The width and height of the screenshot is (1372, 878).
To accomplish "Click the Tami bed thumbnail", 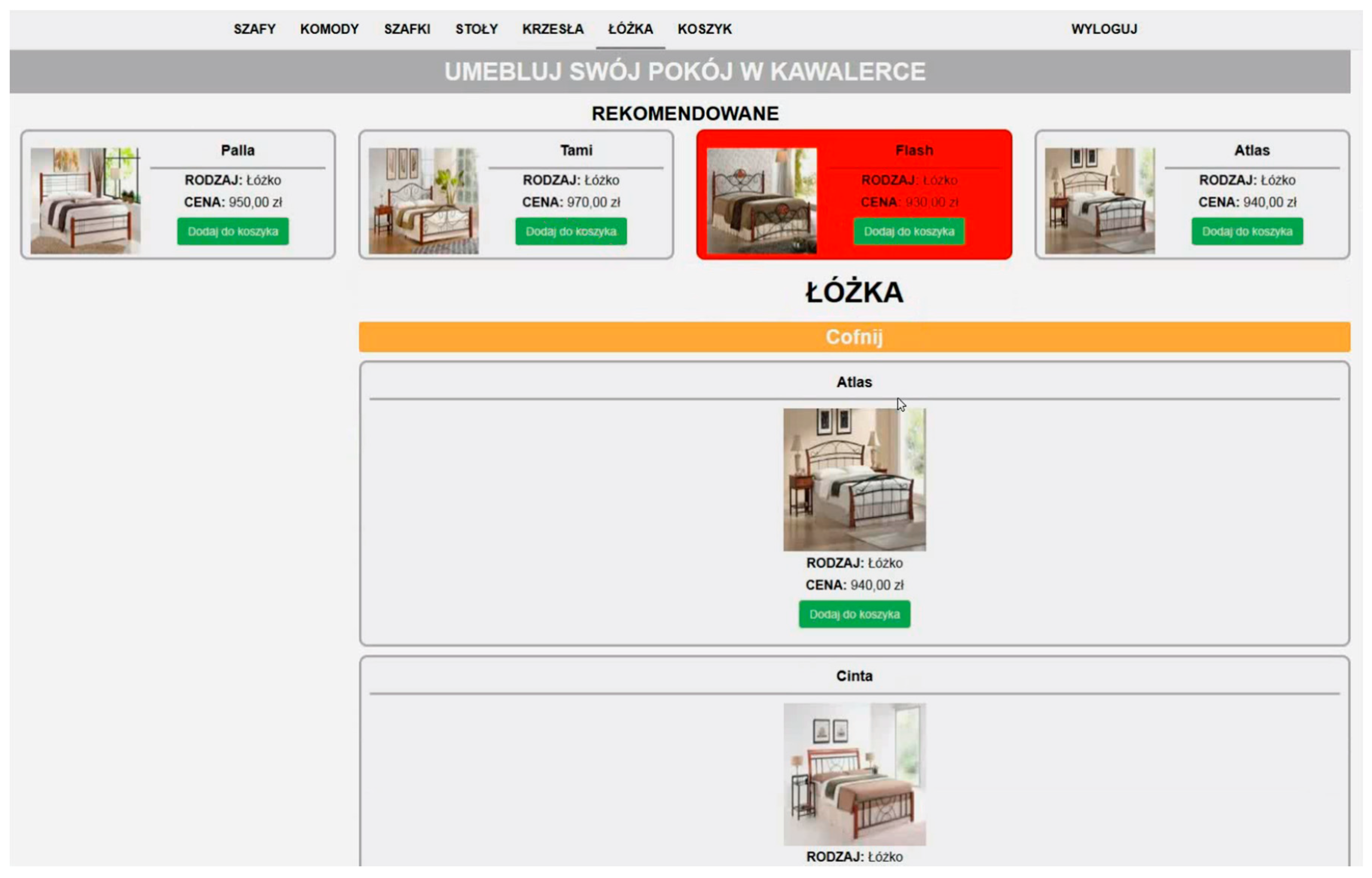I will (x=423, y=201).
